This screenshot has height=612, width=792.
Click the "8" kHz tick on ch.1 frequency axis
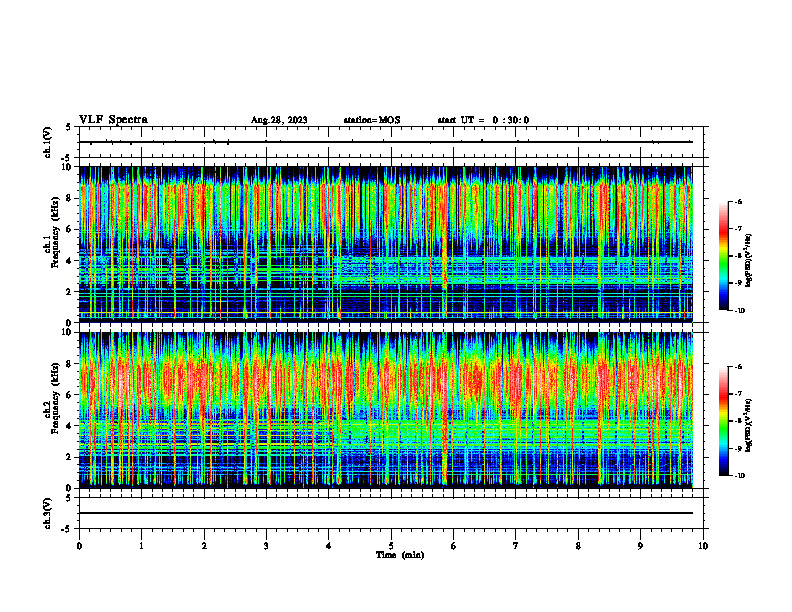(x=70, y=198)
